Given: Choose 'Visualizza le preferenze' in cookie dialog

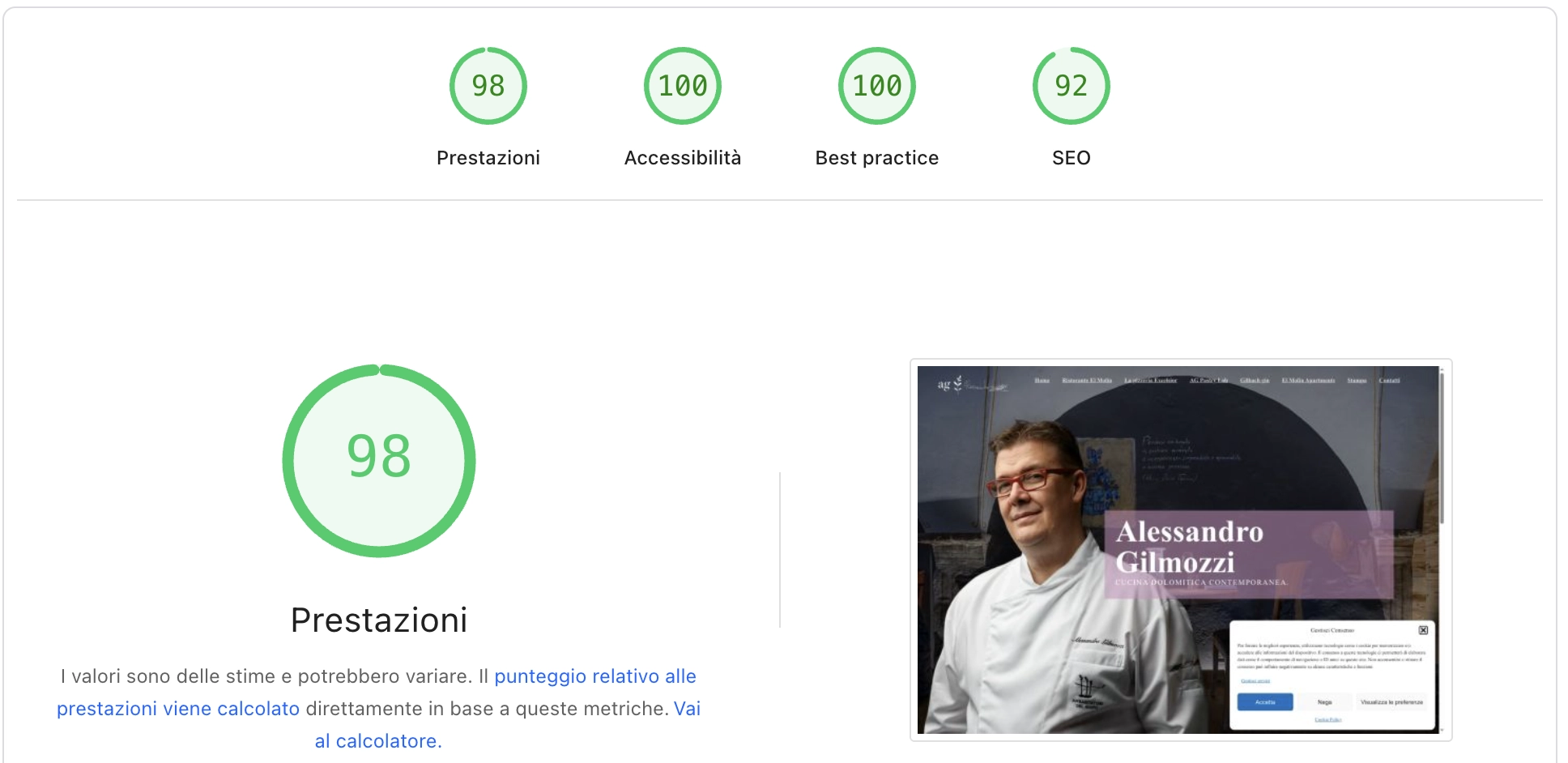Looking at the screenshot, I should coord(1391,702).
